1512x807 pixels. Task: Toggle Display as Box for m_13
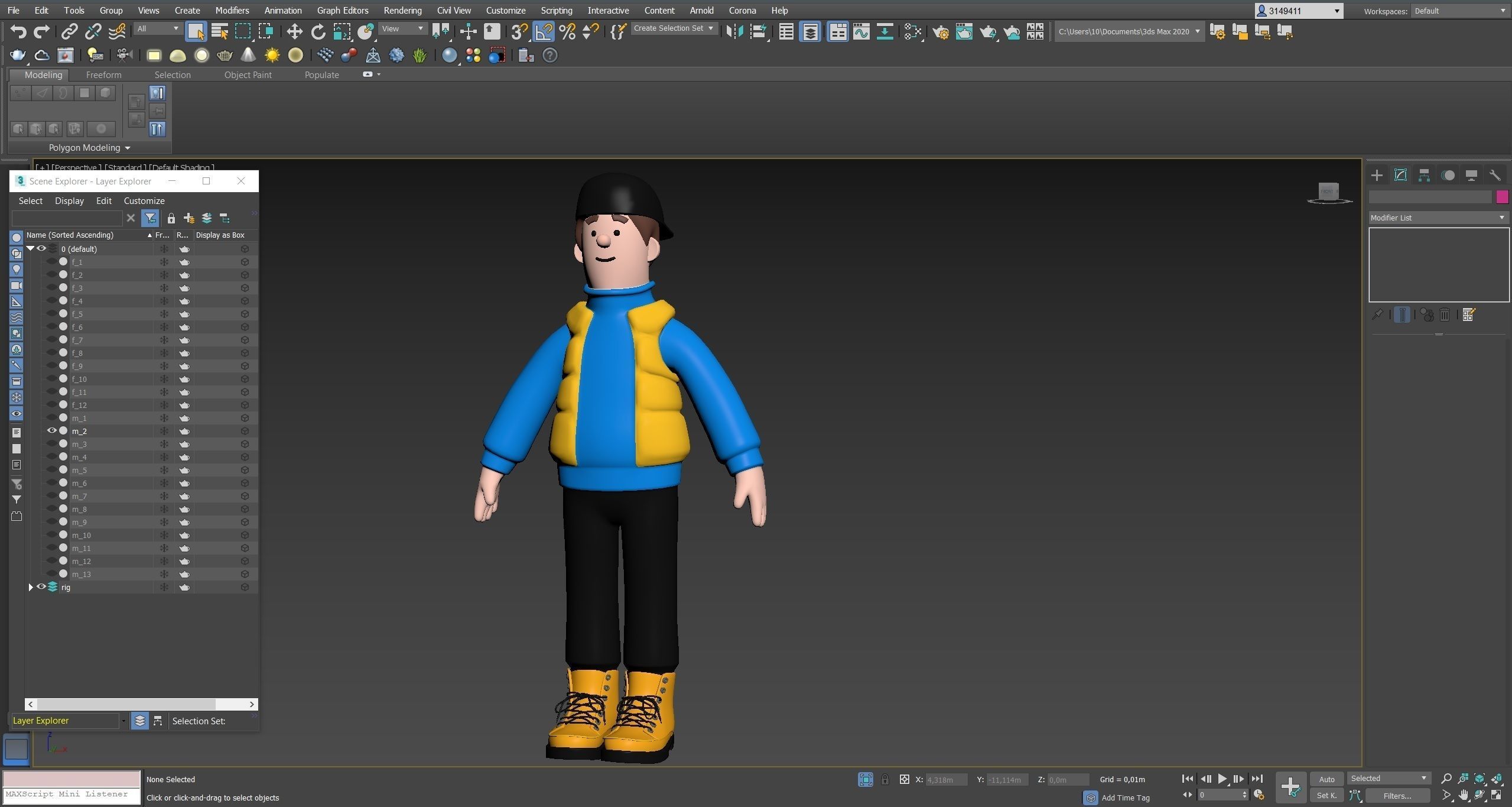pyautogui.click(x=245, y=574)
